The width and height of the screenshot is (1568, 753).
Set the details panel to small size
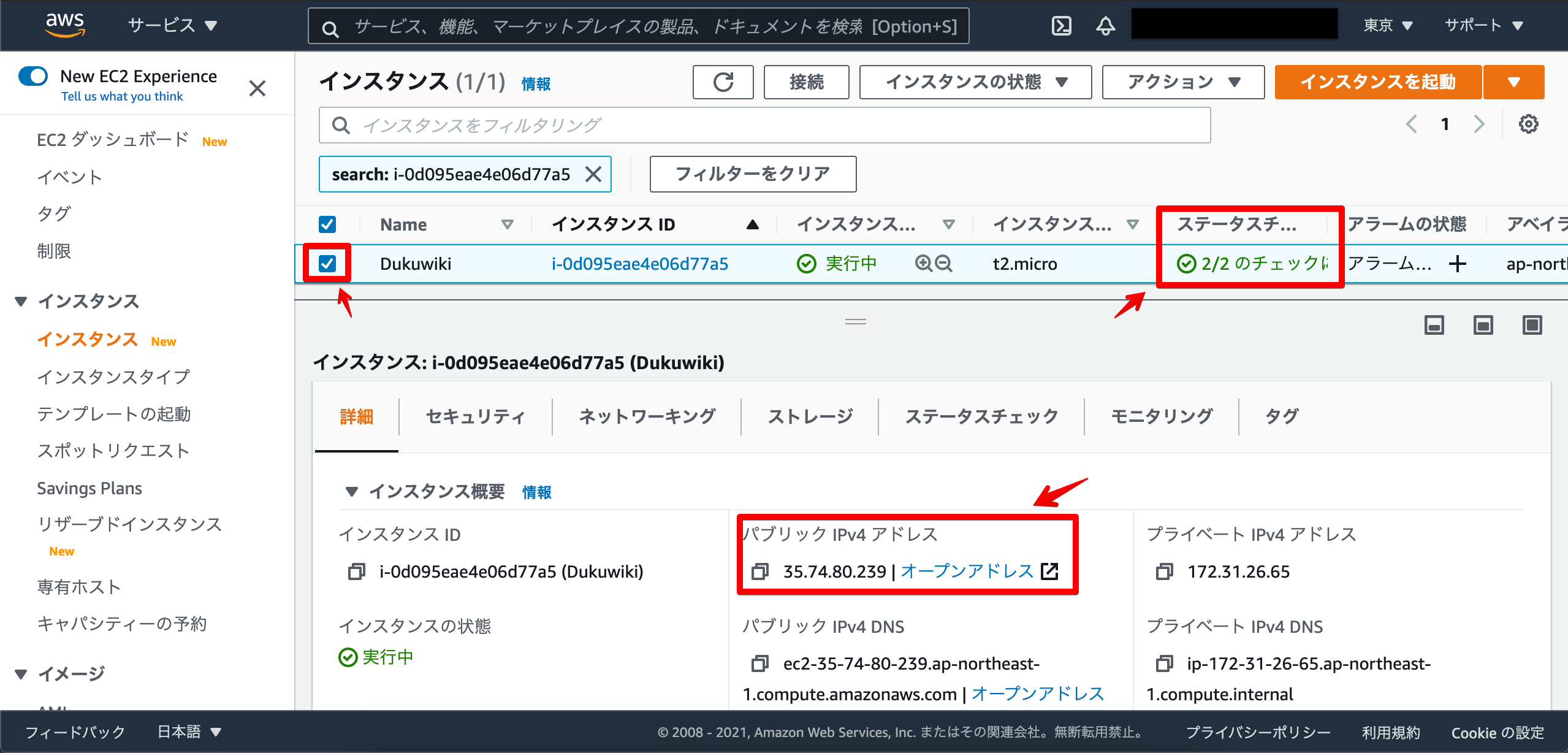pos(1434,325)
